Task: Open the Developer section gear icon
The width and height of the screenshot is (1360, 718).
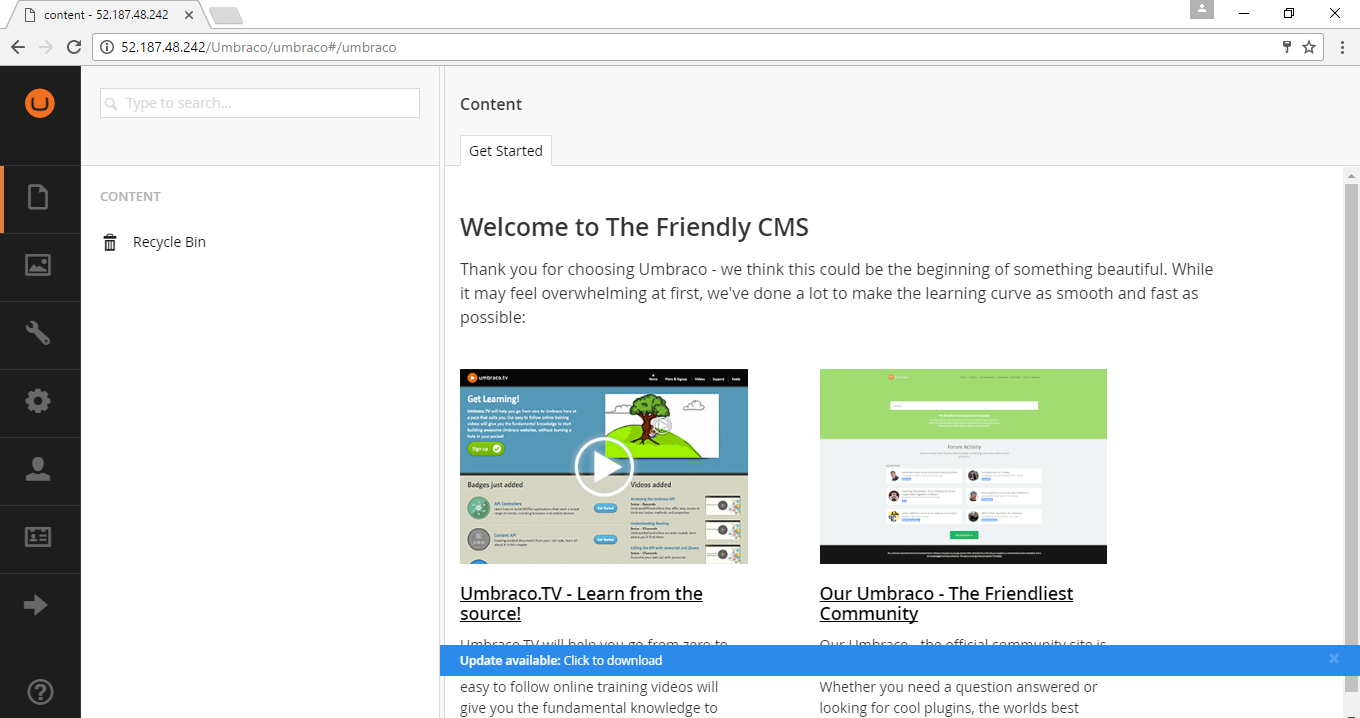Action: [x=38, y=401]
